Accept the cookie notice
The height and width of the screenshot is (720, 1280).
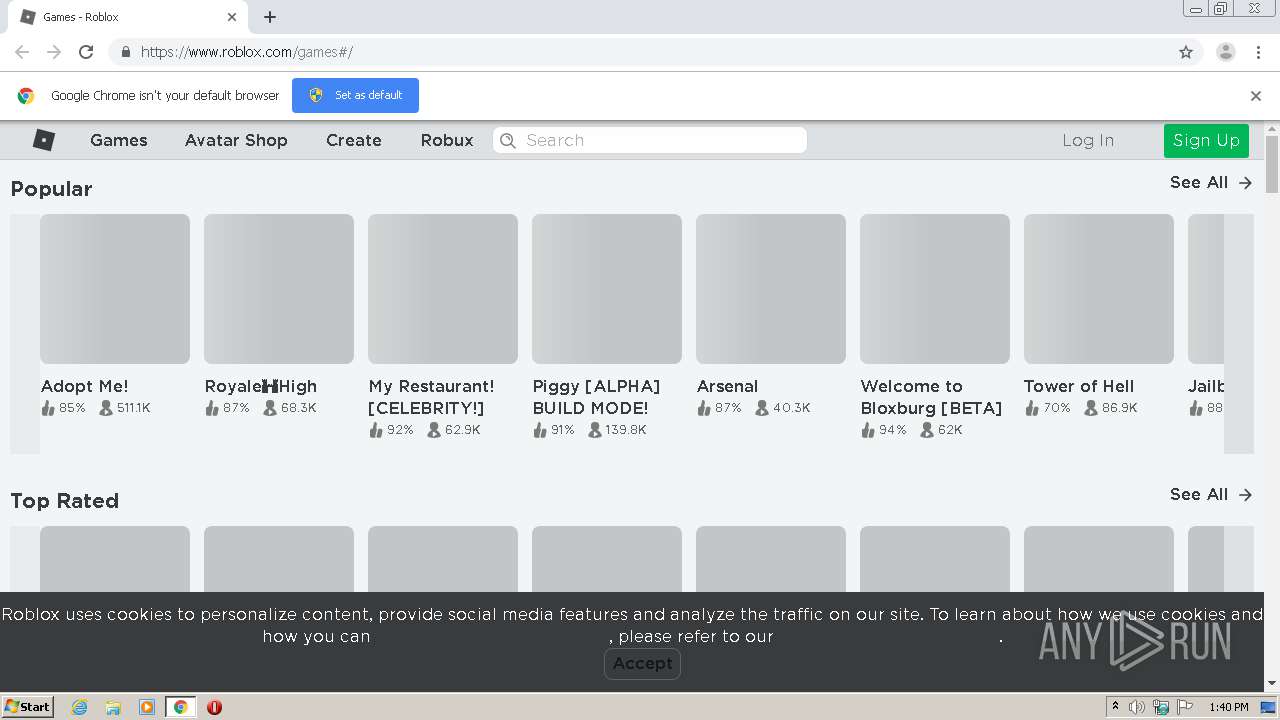(x=642, y=663)
